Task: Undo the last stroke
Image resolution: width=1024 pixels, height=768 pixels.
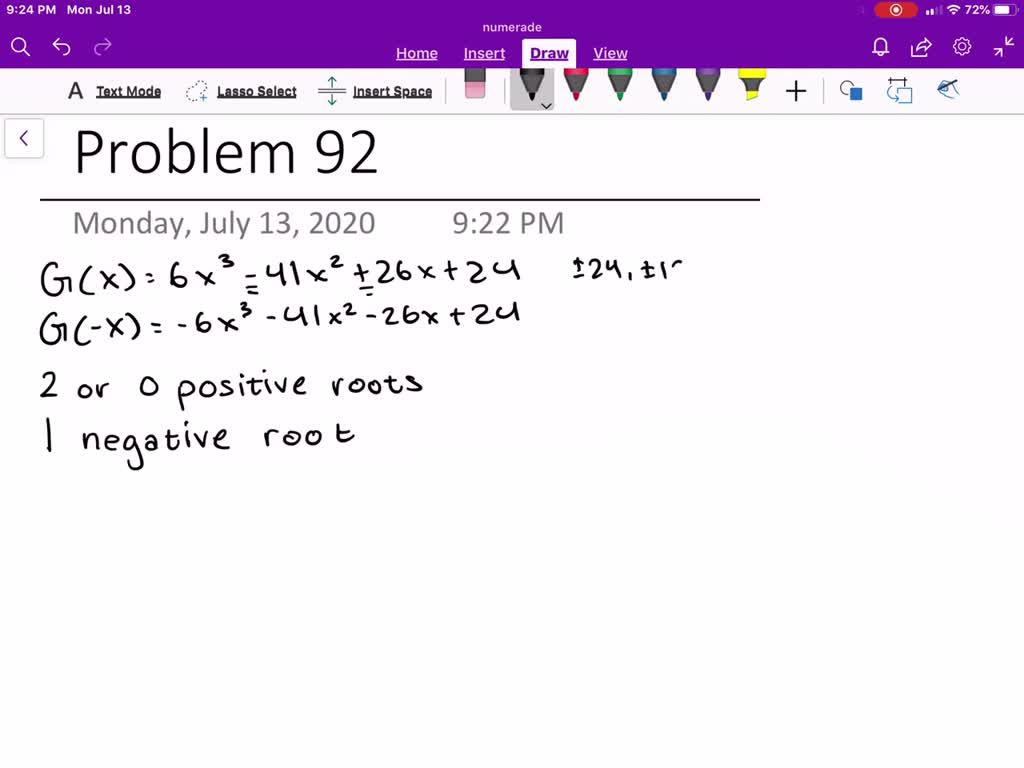Action: click(x=61, y=47)
